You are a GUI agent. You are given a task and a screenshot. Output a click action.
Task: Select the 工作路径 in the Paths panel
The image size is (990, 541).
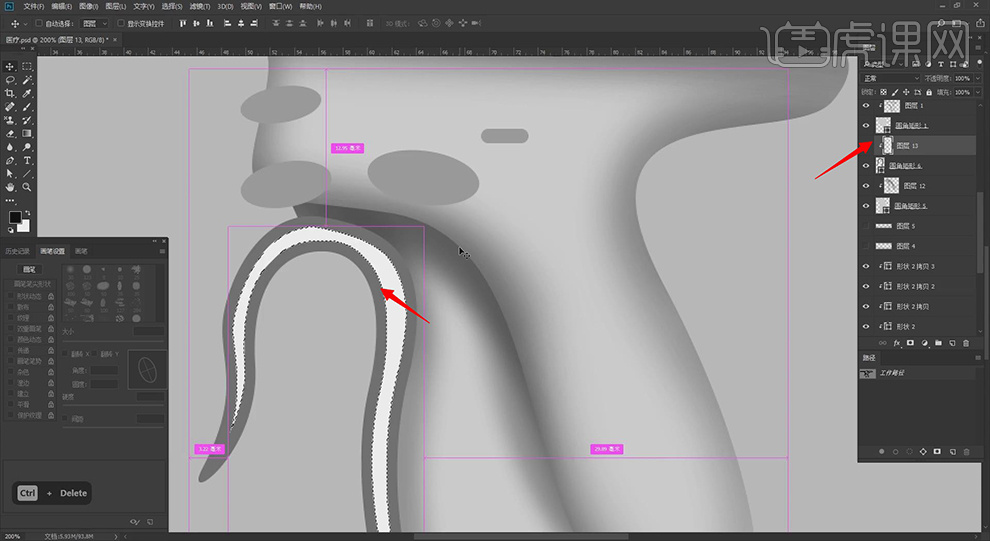click(917, 373)
